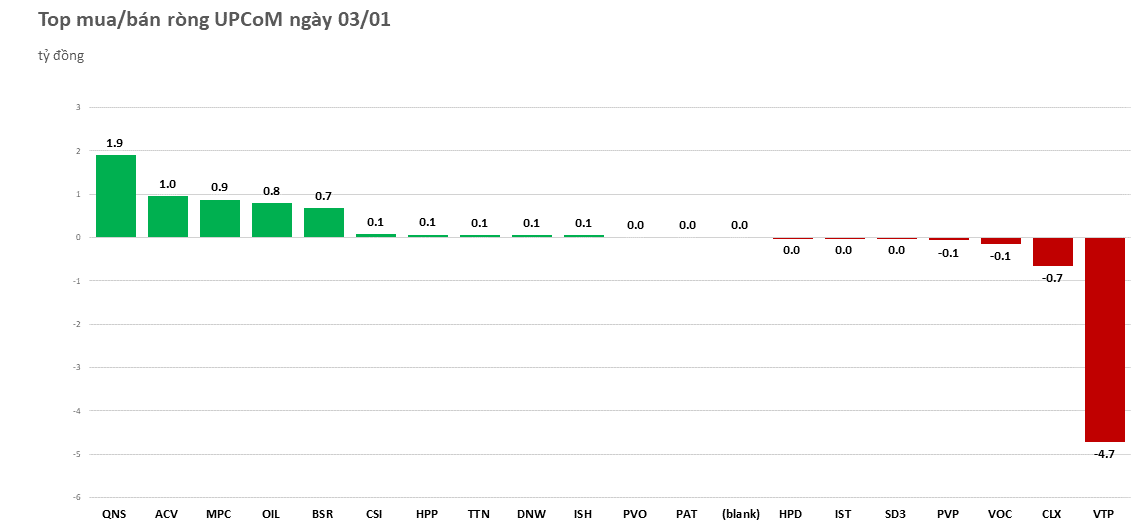Viewport: 1131px width, 523px height.
Task: Select the large red VTP bar
Action: pyautogui.click(x=1104, y=339)
